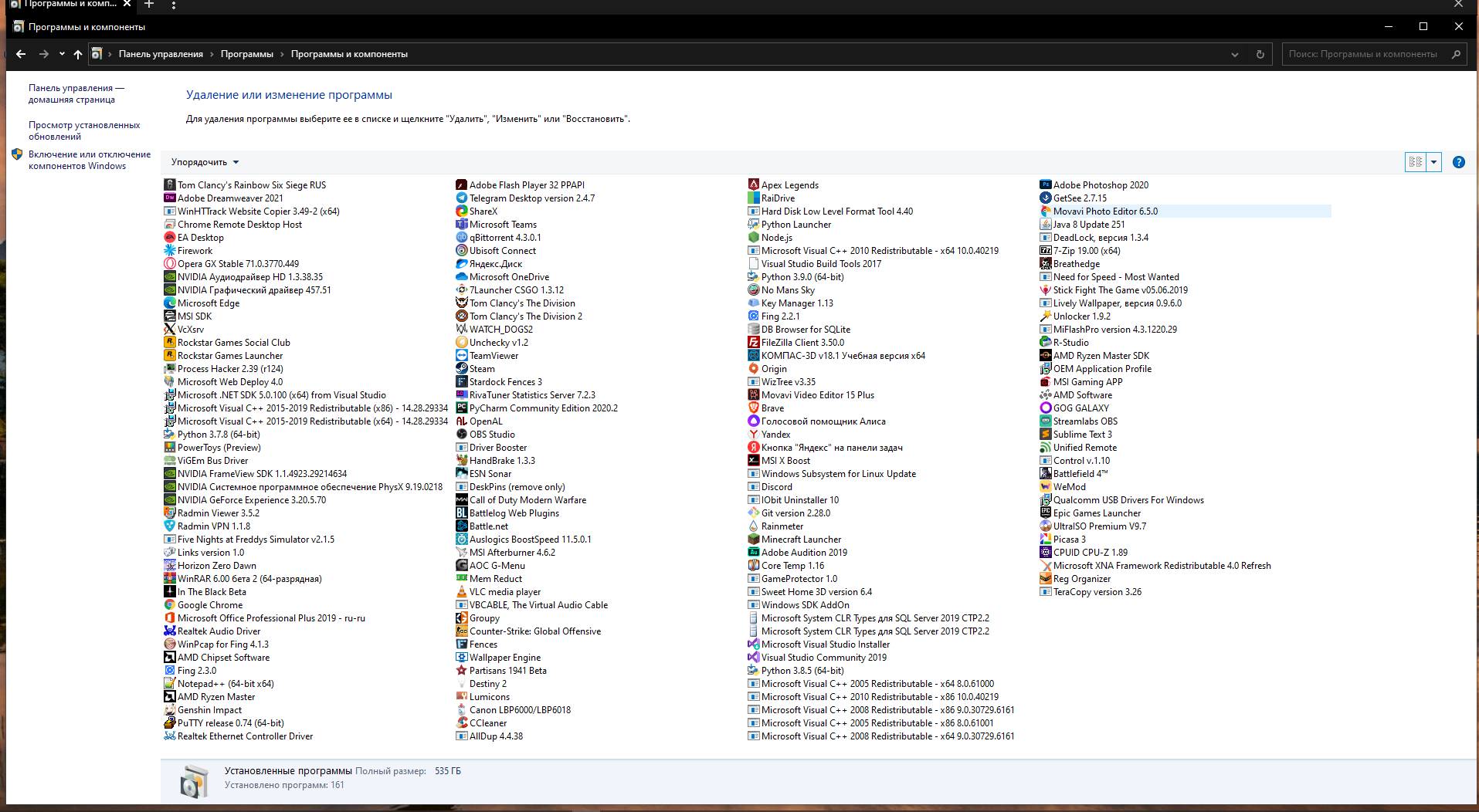Open the Упорядочить dropdown menu

pyautogui.click(x=205, y=162)
